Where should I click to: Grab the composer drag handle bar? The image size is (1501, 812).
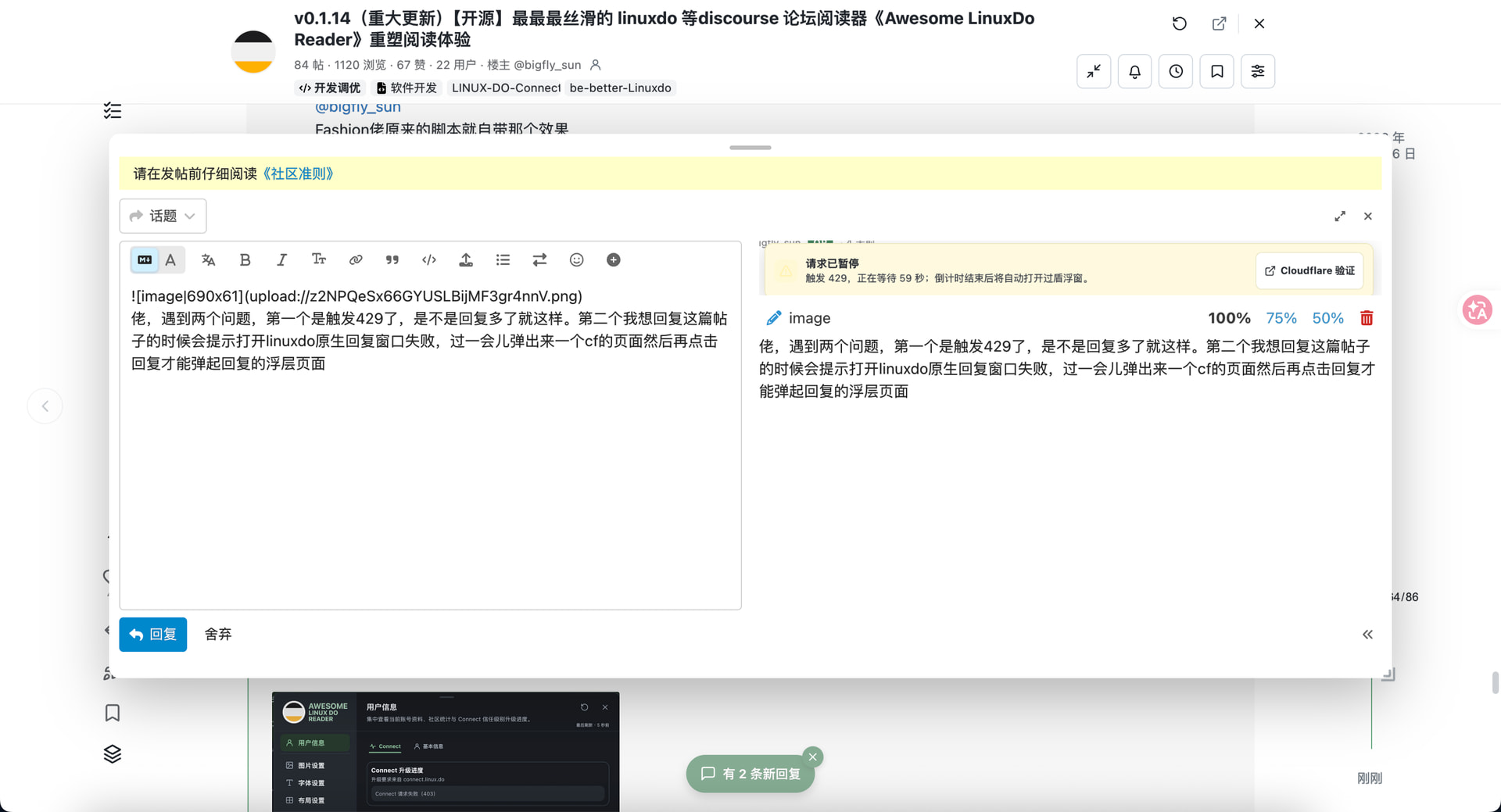point(750,147)
